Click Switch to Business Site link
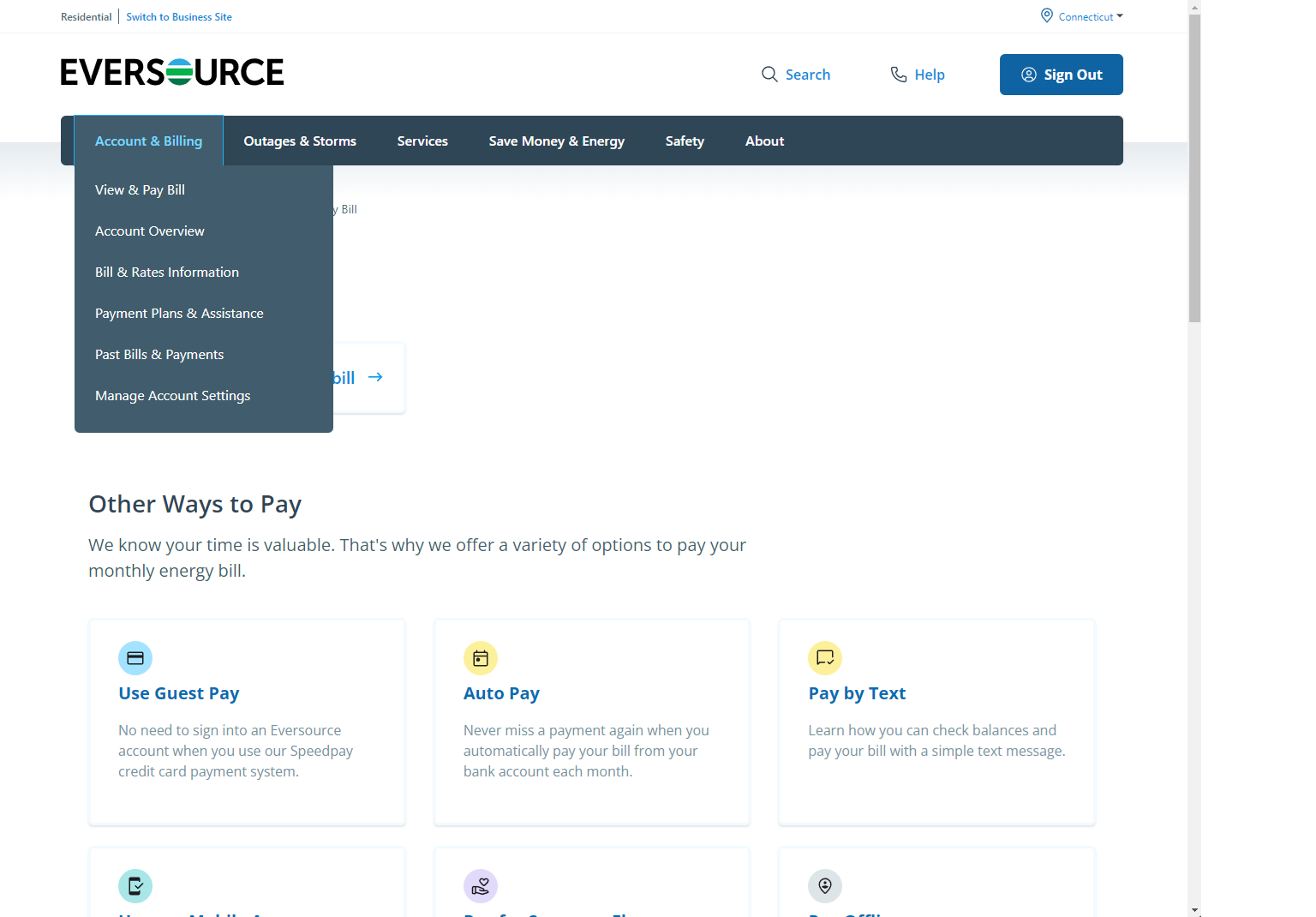 click(x=179, y=16)
